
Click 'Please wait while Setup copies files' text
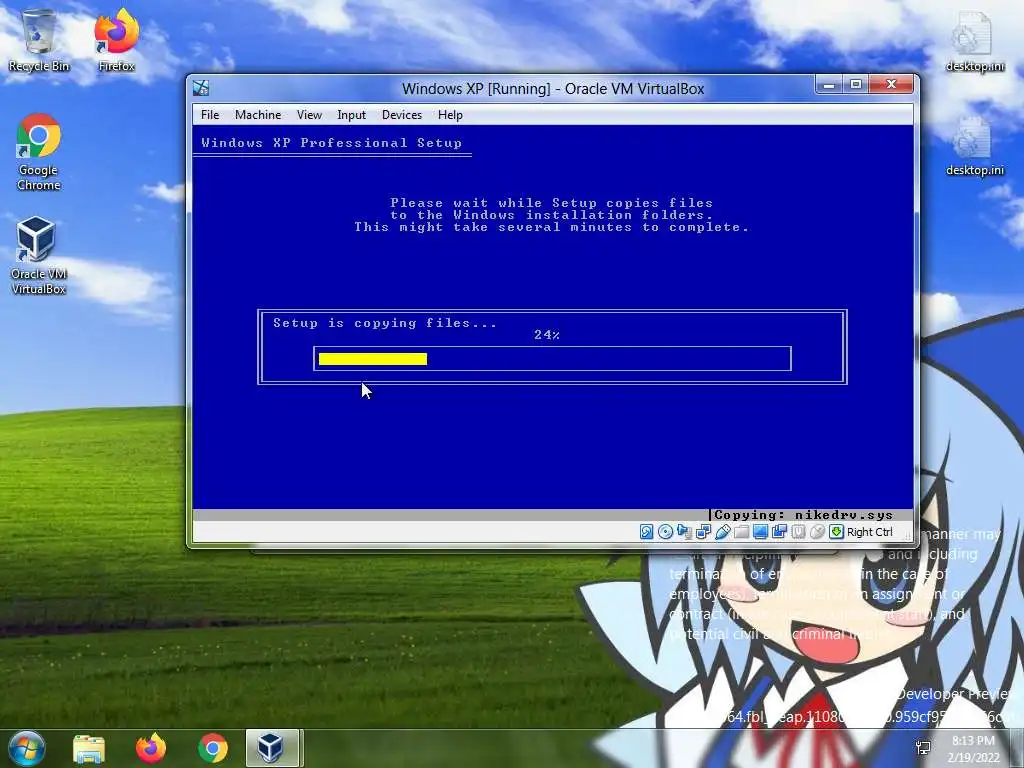click(551, 202)
